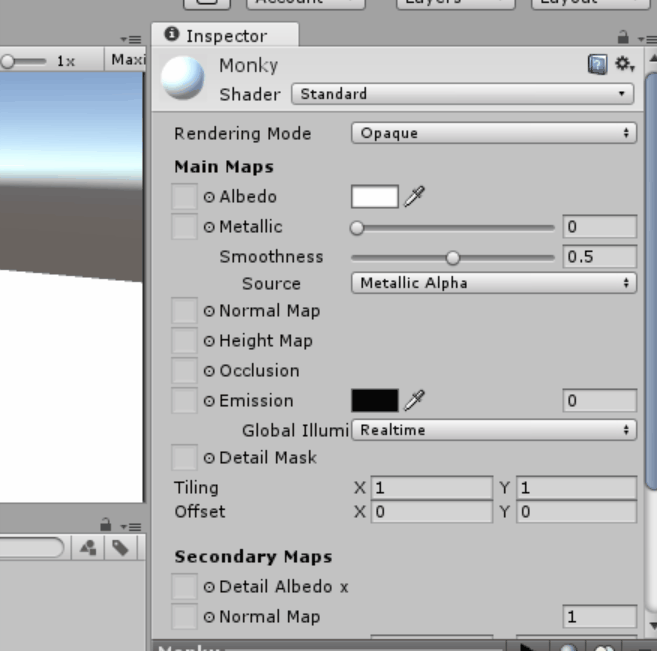Select texture picker circle for Occlusion
Image resolution: width=657 pixels, height=651 pixels.
tap(209, 371)
